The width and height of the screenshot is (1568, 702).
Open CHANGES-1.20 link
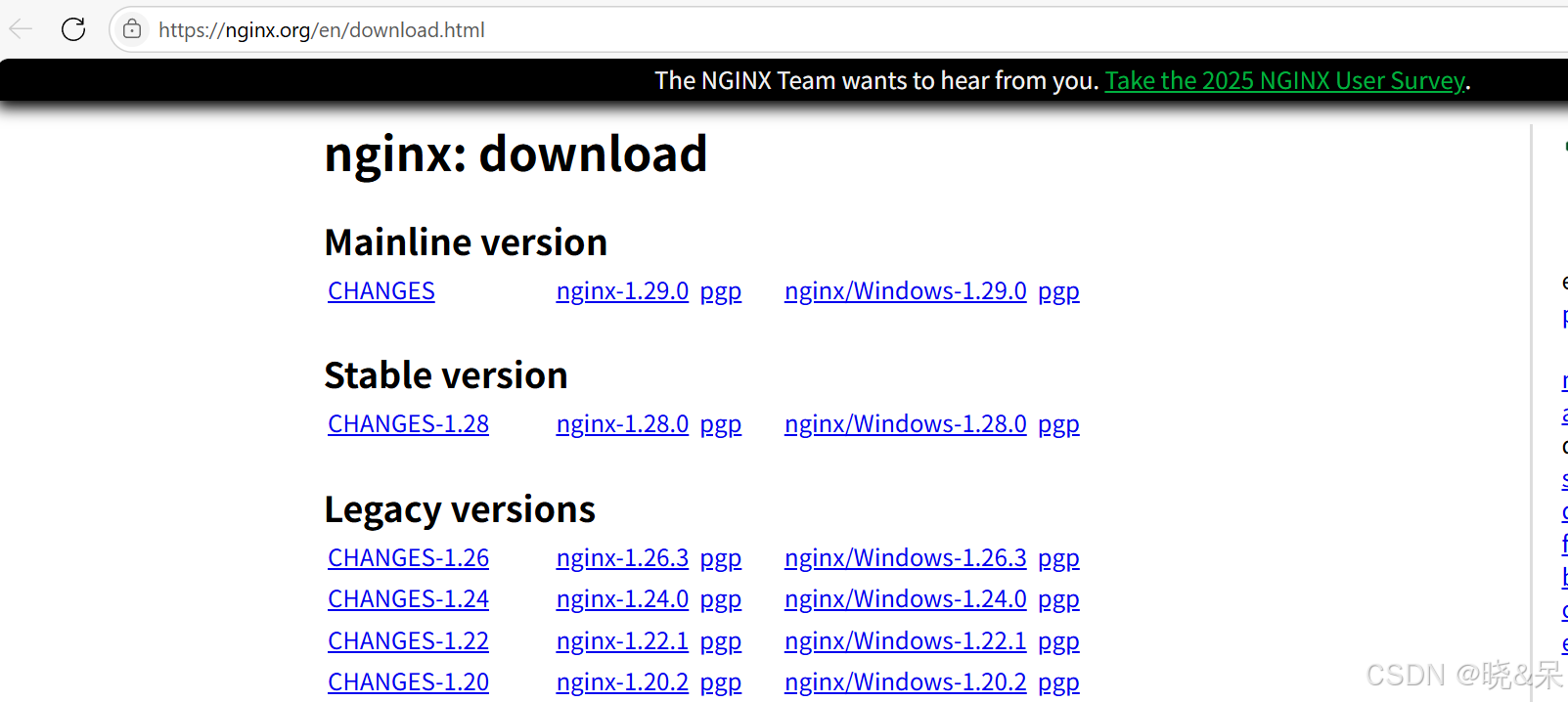[x=408, y=682]
